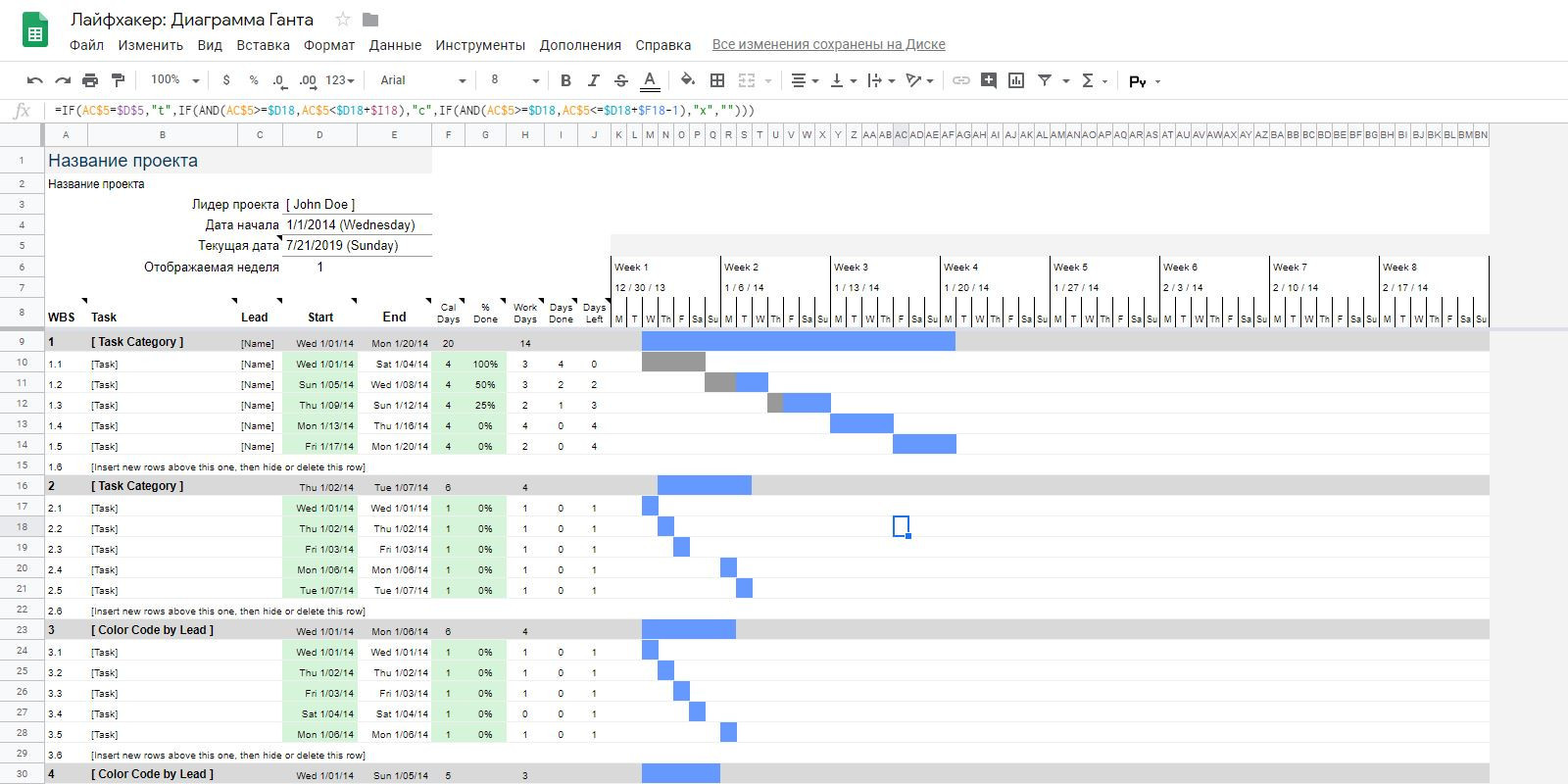Print the spreadsheet
Image resolution: width=1568 pixels, height=784 pixels.
click(x=90, y=80)
